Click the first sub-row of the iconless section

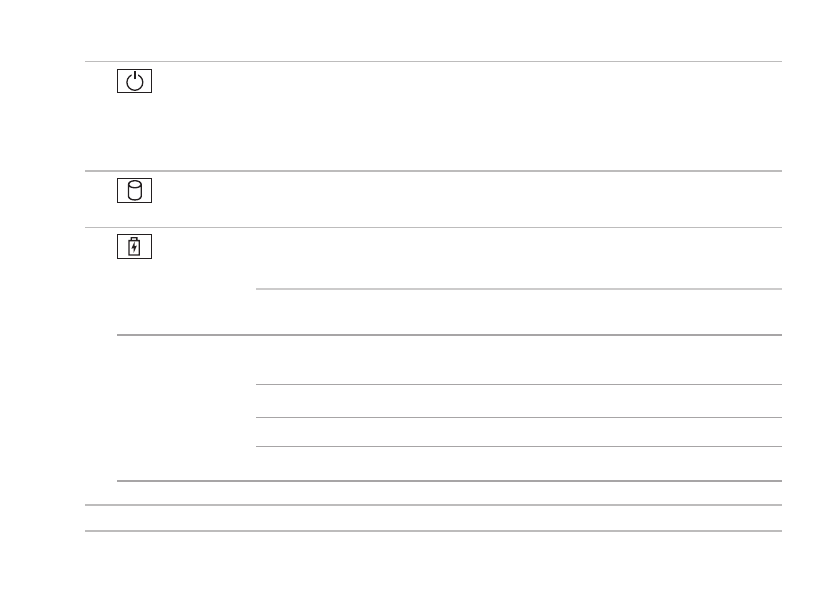[x=518, y=360]
